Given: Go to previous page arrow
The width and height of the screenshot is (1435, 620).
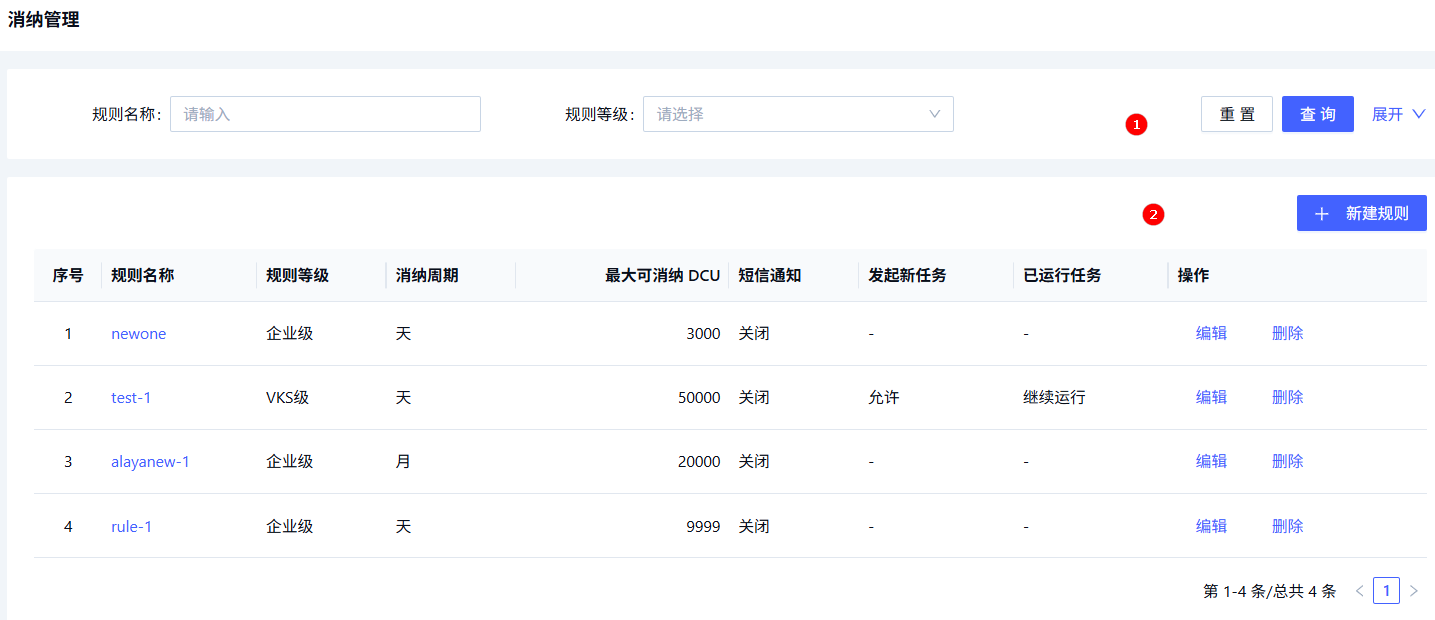Looking at the screenshot, I should click(1359, 591).
